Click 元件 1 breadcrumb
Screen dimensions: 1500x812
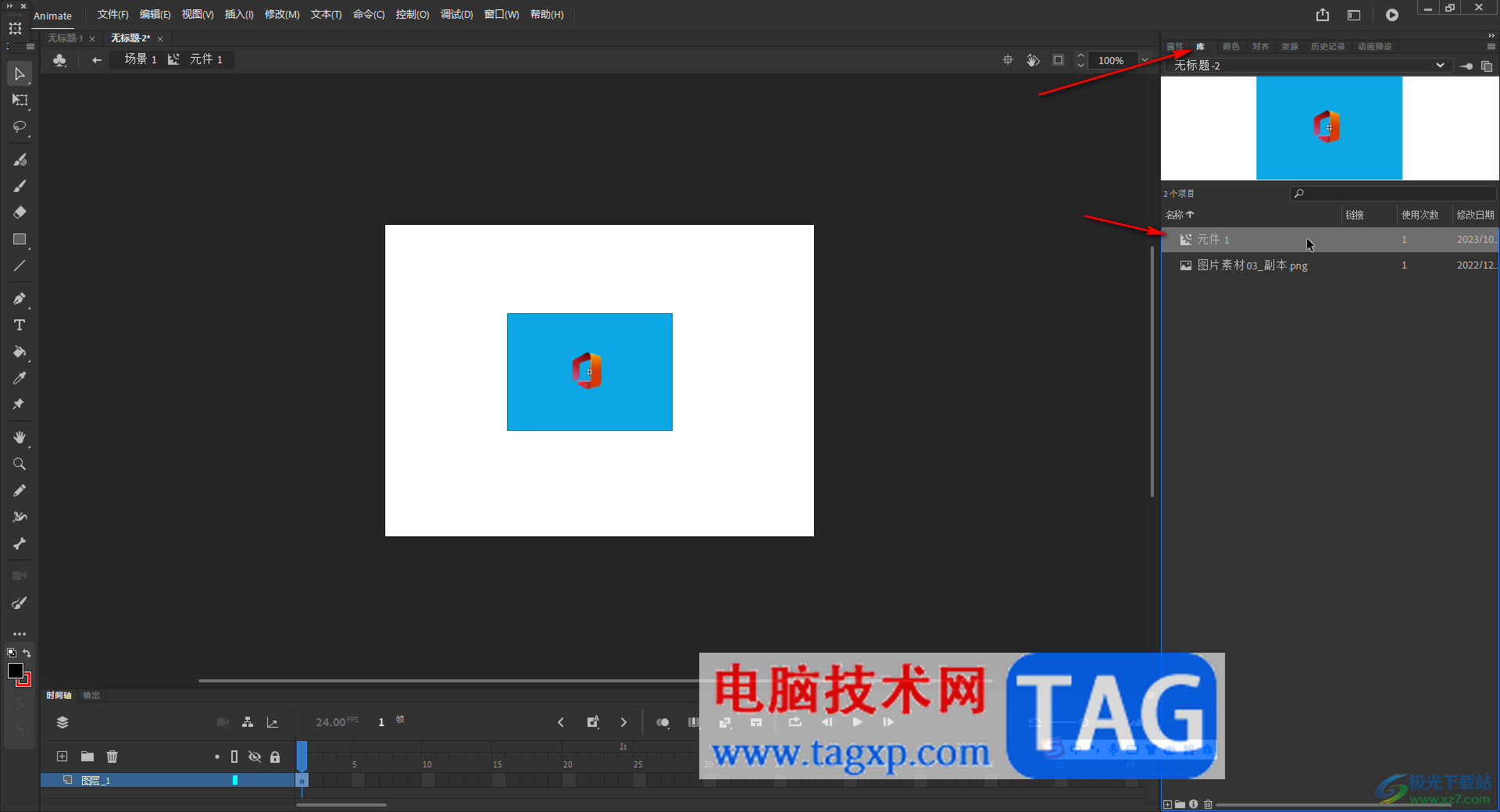coord(205,59)
